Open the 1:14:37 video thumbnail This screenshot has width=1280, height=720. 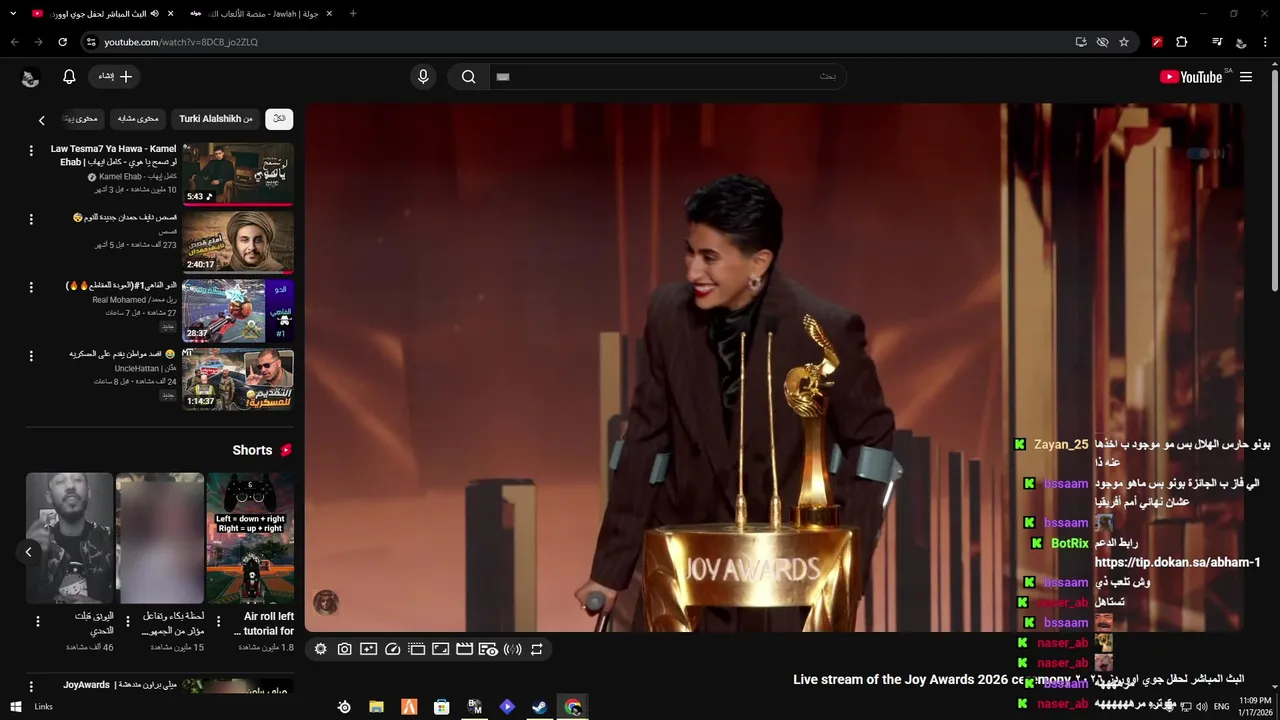(x=238, y=379)
